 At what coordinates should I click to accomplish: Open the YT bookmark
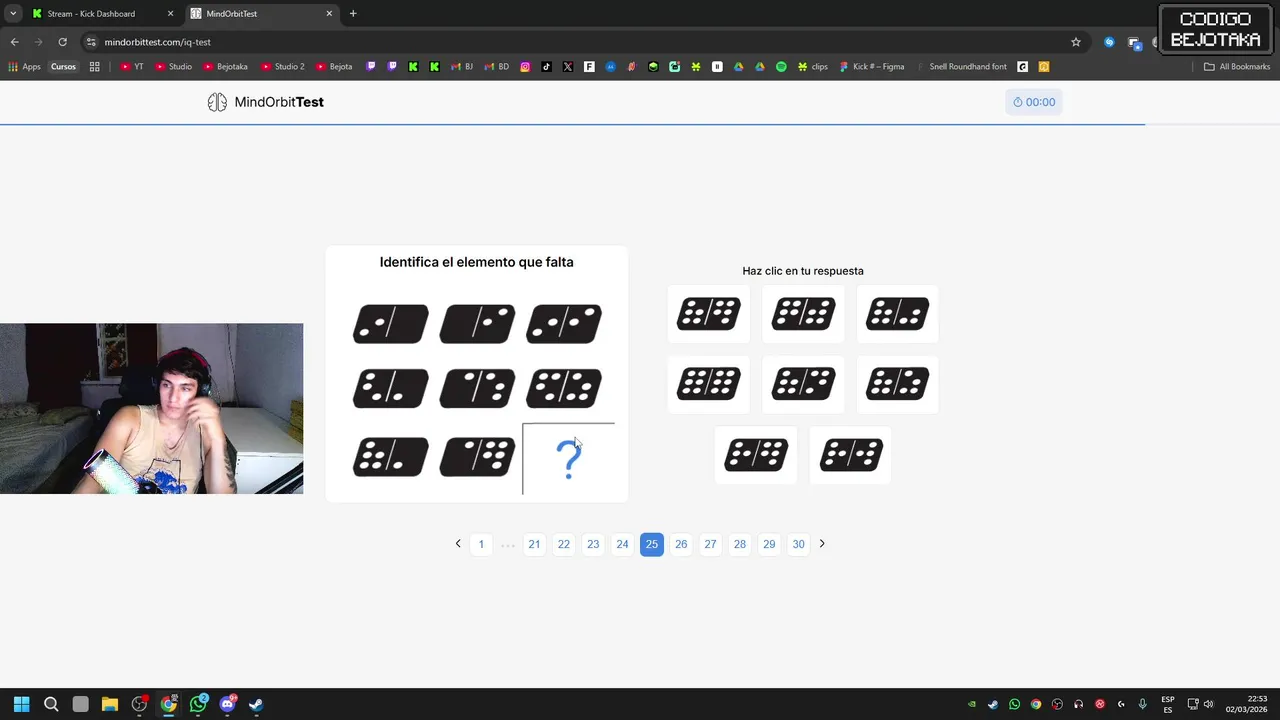point(132,67)
